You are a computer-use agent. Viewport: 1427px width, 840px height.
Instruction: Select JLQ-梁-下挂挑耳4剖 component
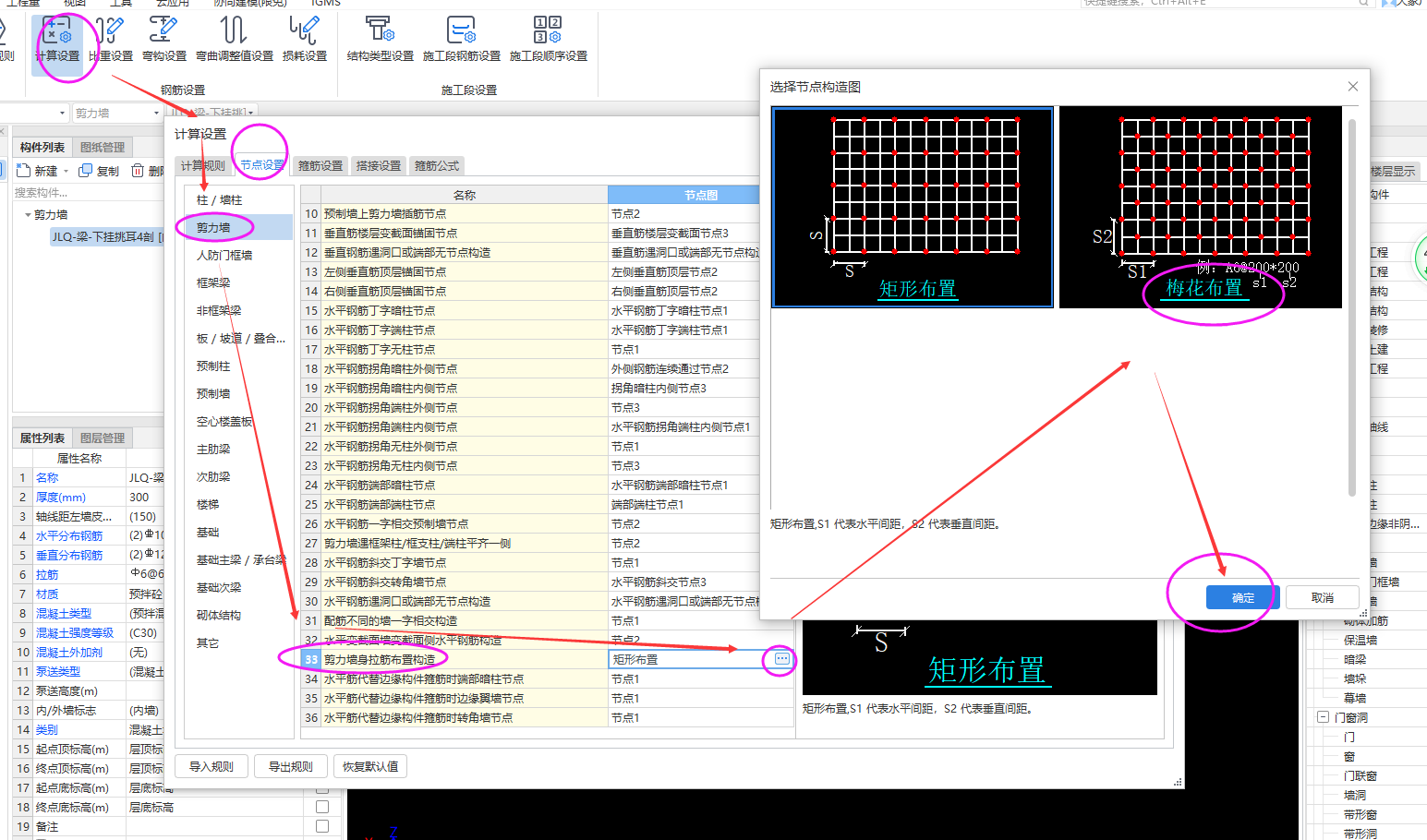tap(107, 237)
